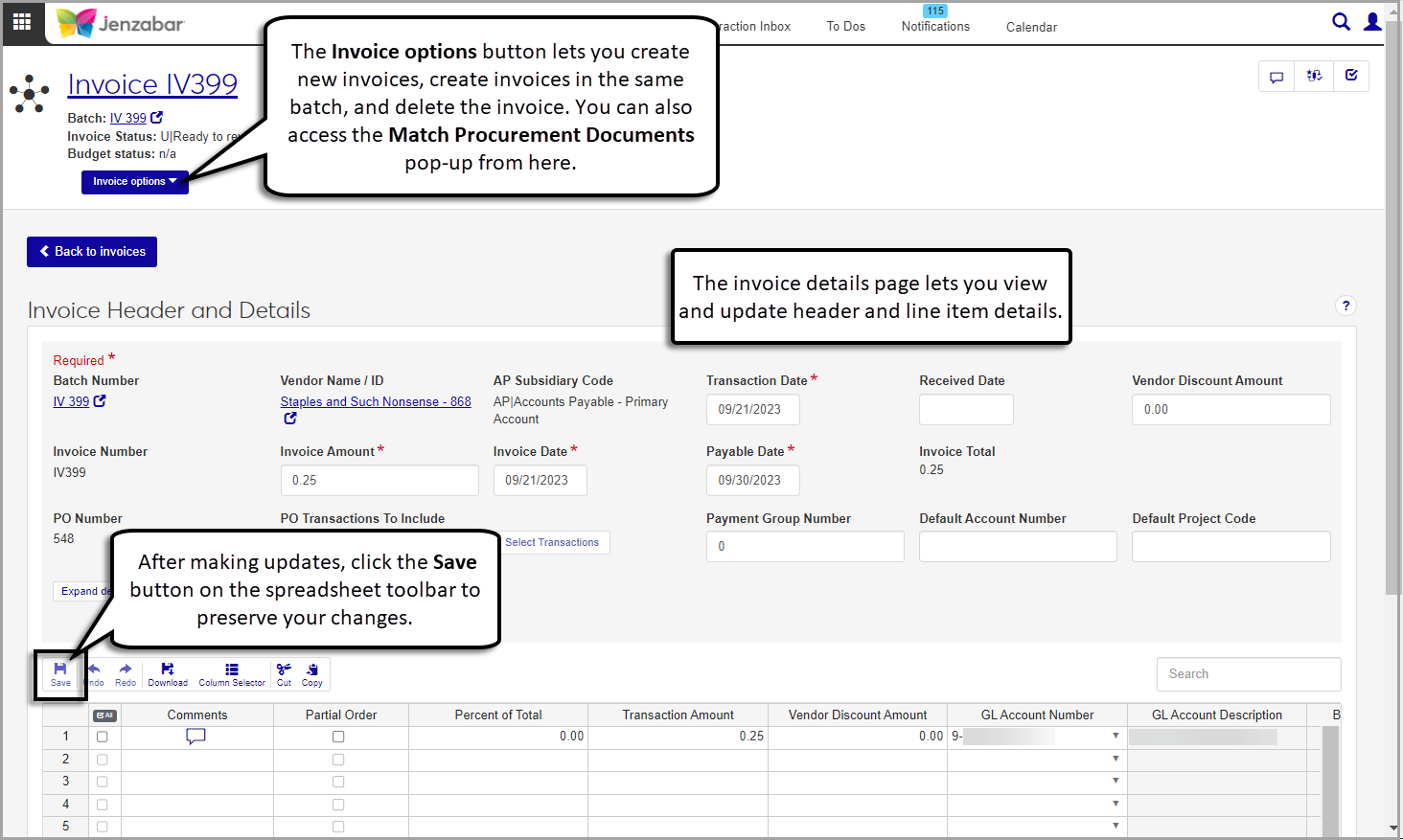Click the Redo toolbar icon
Screen dimensions: 1403x840
click(126, 673)
